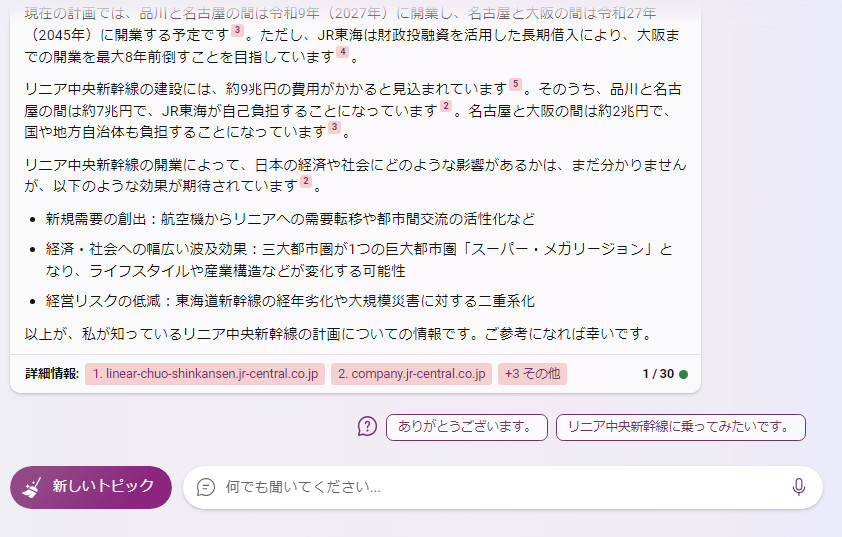Click the 1 / 30 response counter
The image size is (842, 537).
pyautogui.click(x=658, y=374)
